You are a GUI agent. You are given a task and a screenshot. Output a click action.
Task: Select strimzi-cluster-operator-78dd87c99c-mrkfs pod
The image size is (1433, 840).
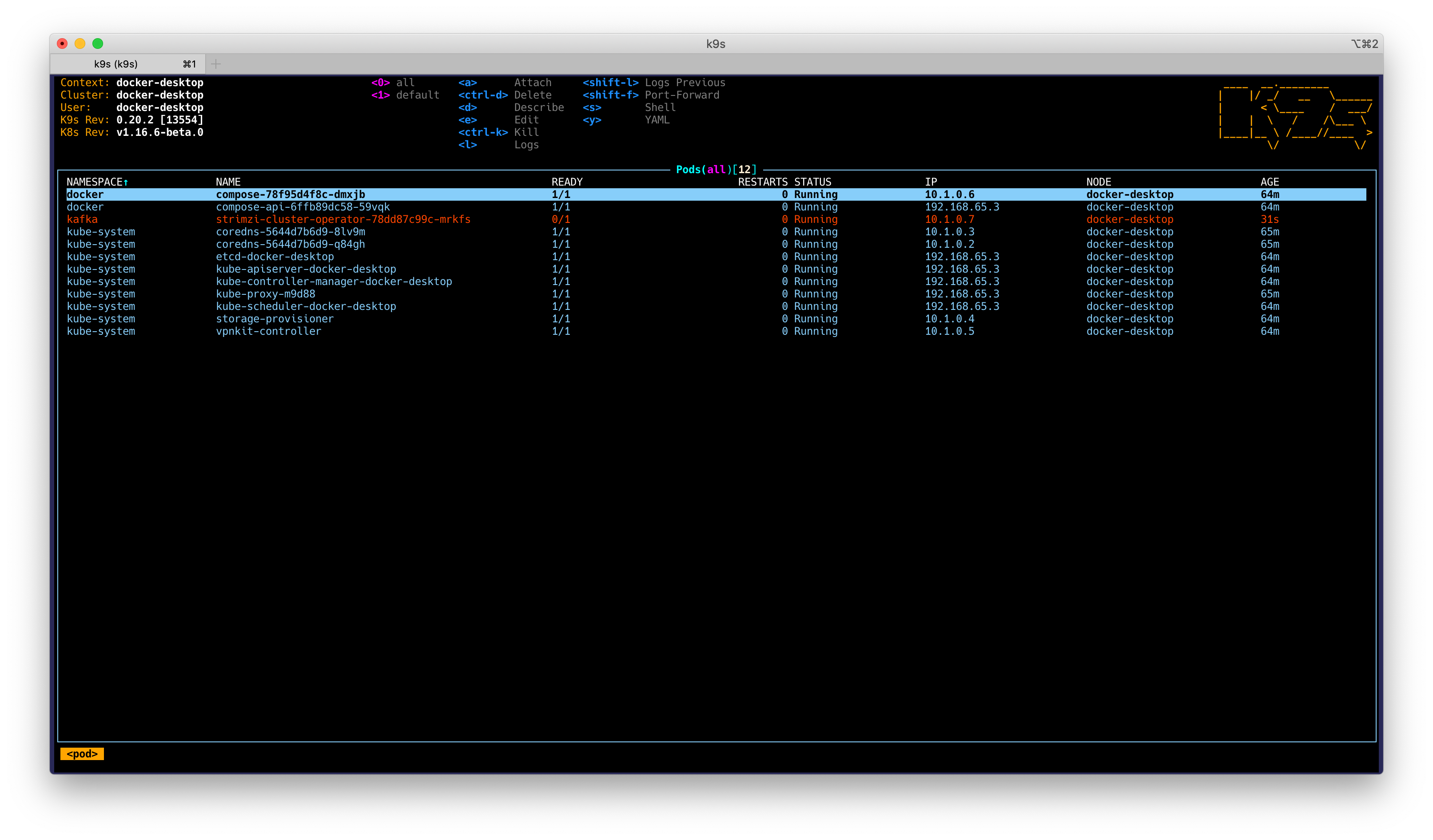pos(716,219)
